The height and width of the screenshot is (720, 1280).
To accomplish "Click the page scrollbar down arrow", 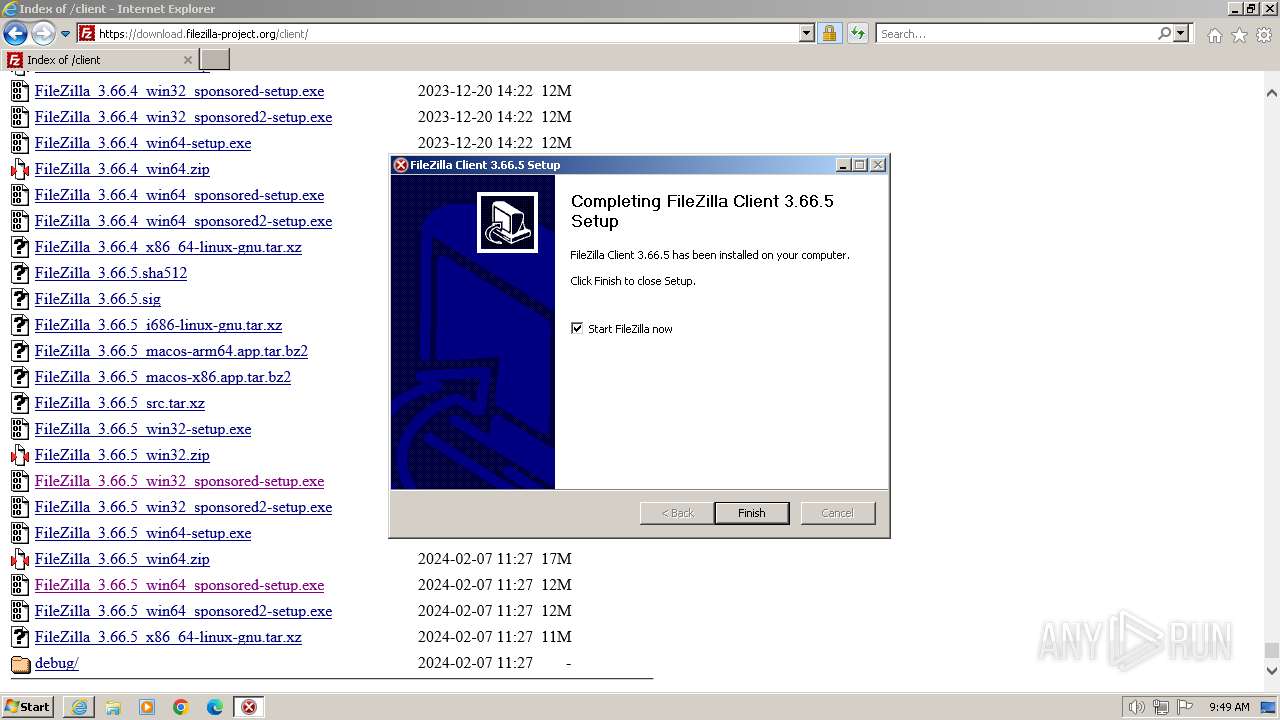I will pos(1271,671).
